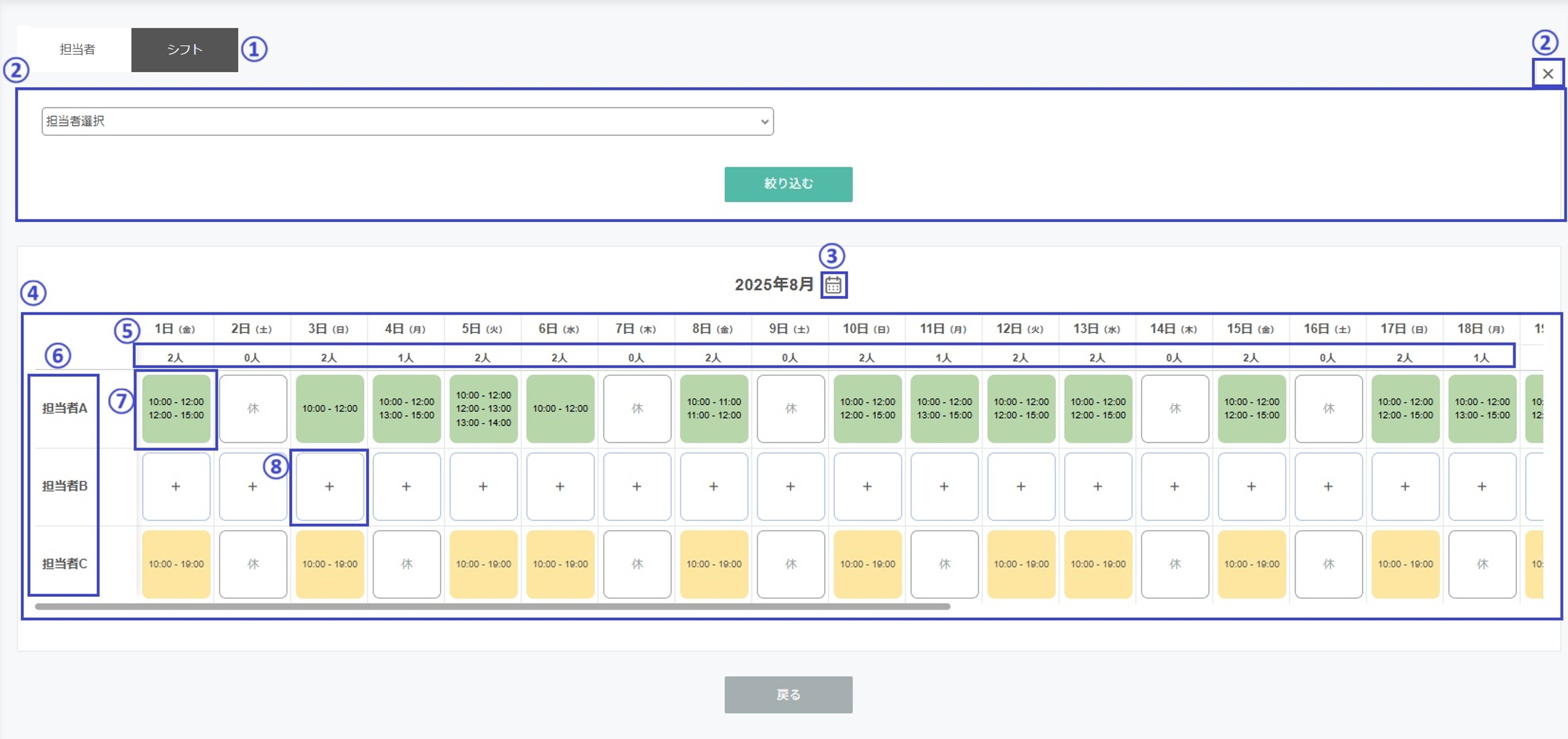Open 担当者C rest cell on 2日
This screenshot has width=1568, height=739.
click(253, 564)
